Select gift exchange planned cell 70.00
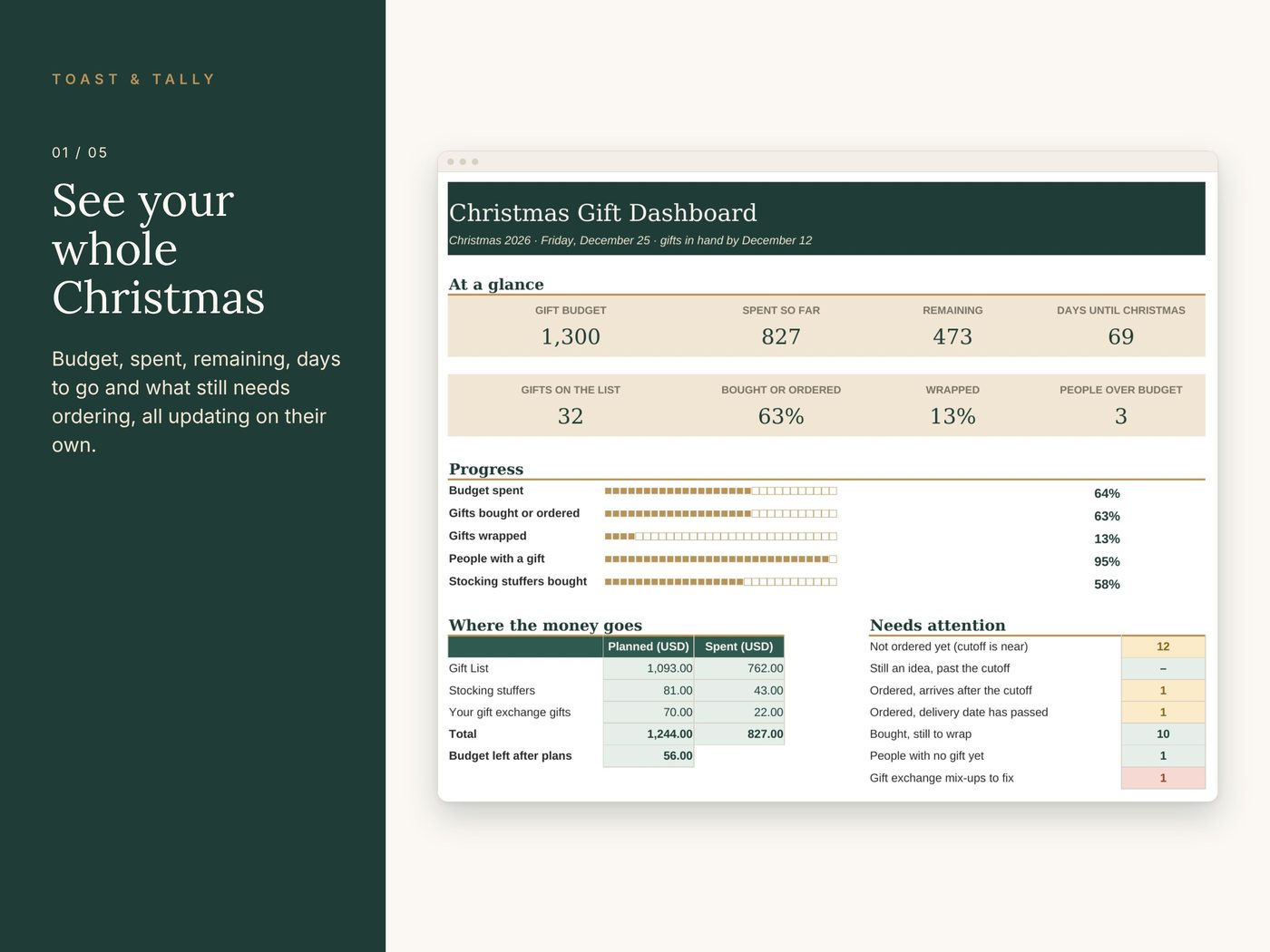The height and width of the screenshot is (952, 1270). [x=649, y=712]
